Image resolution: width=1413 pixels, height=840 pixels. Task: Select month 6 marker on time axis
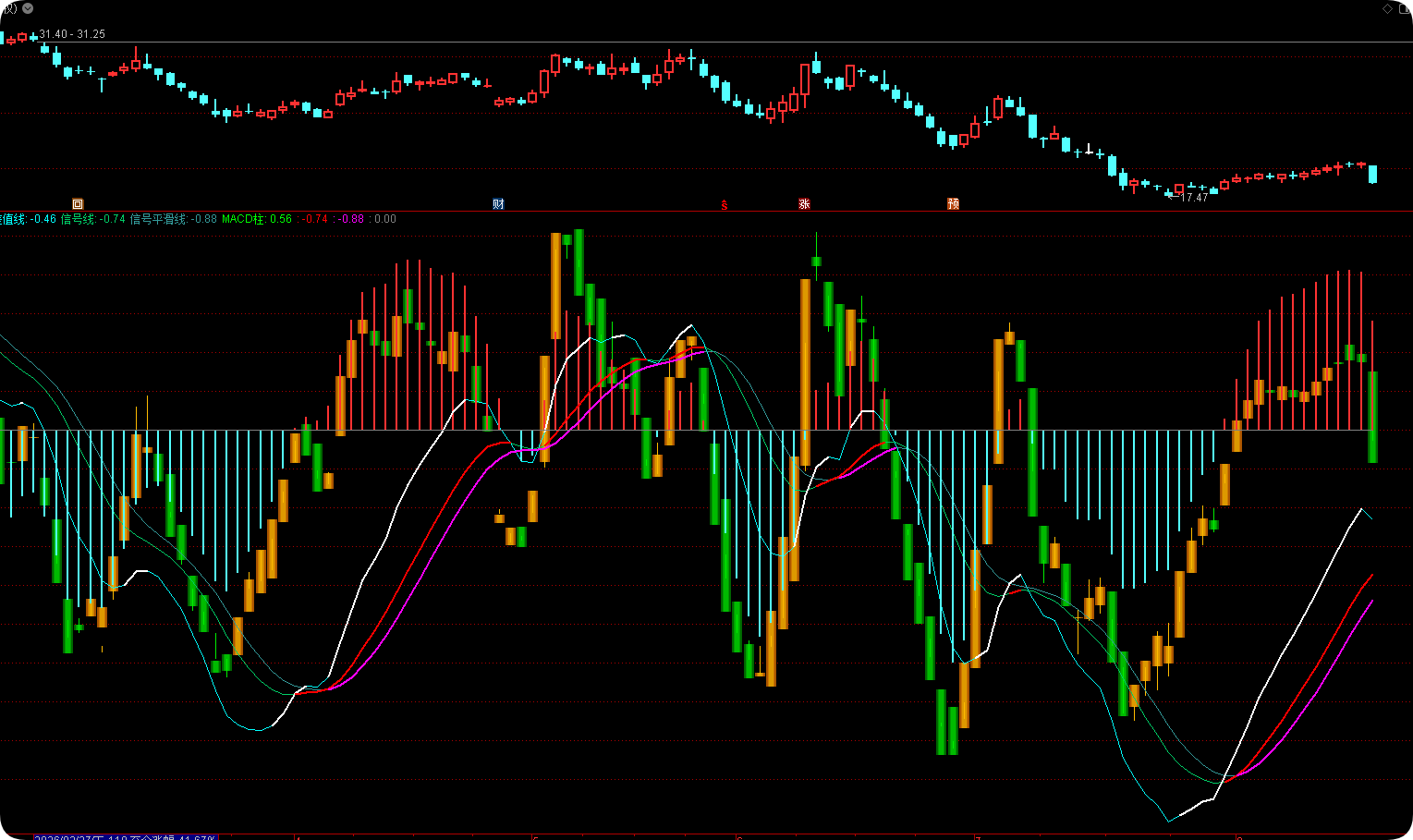click(737, 837)
